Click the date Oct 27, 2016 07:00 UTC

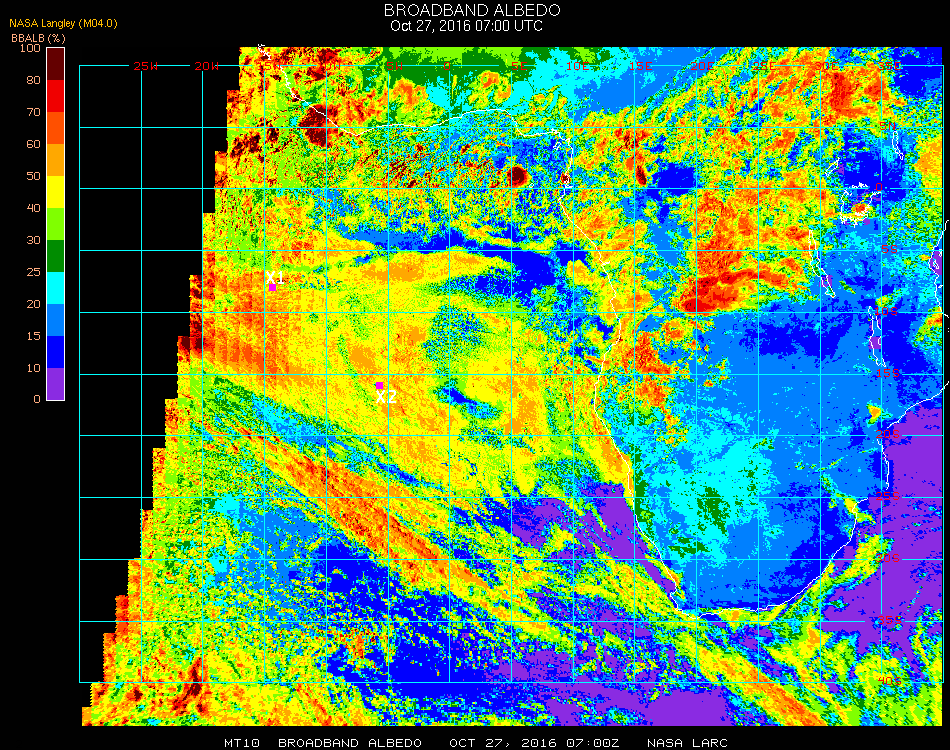coord(467,26)
